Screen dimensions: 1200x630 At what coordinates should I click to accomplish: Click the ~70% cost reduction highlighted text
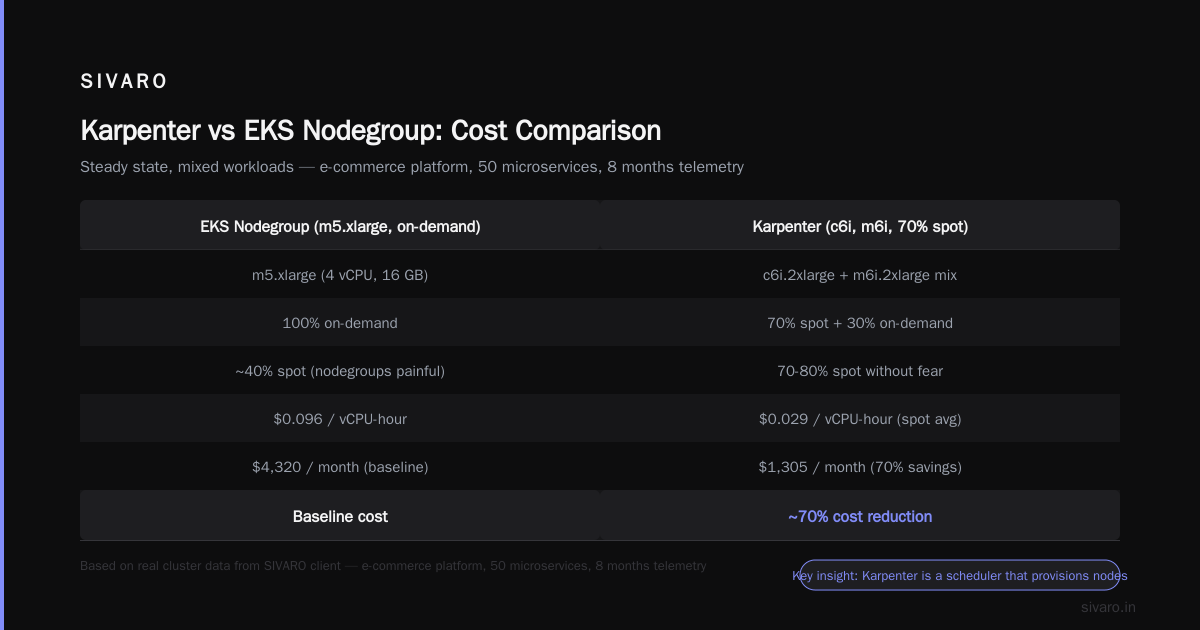point(860,516)
